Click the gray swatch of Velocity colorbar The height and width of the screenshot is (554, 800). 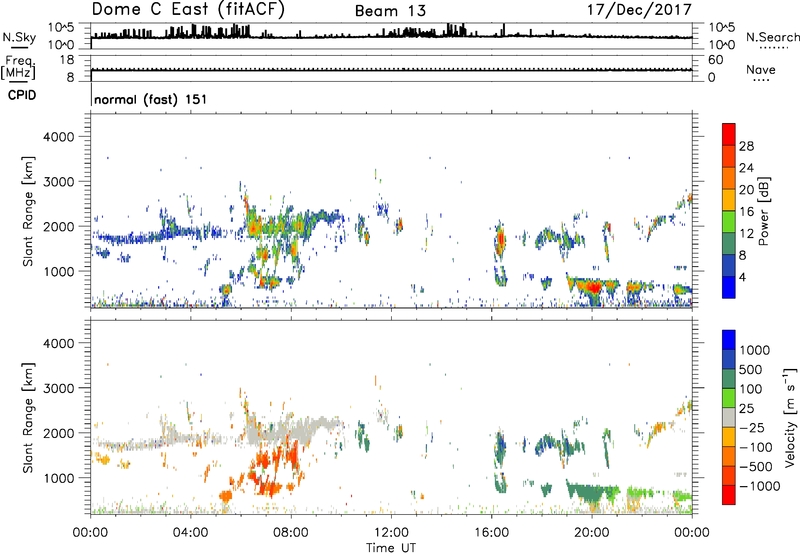pos(729,417)
